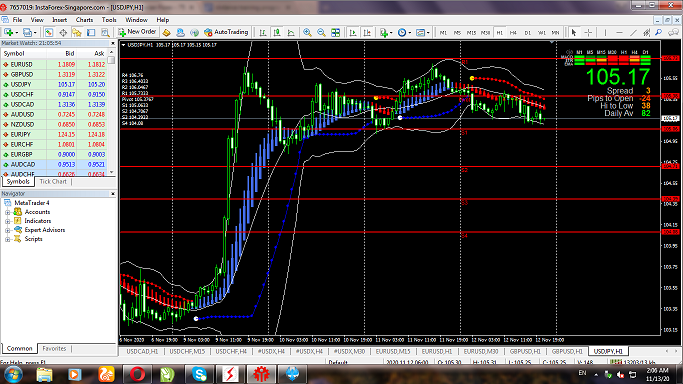Set timeframe to D1
Image resolution: width=683 pixels, height=384 pixels.
(527, 33)
